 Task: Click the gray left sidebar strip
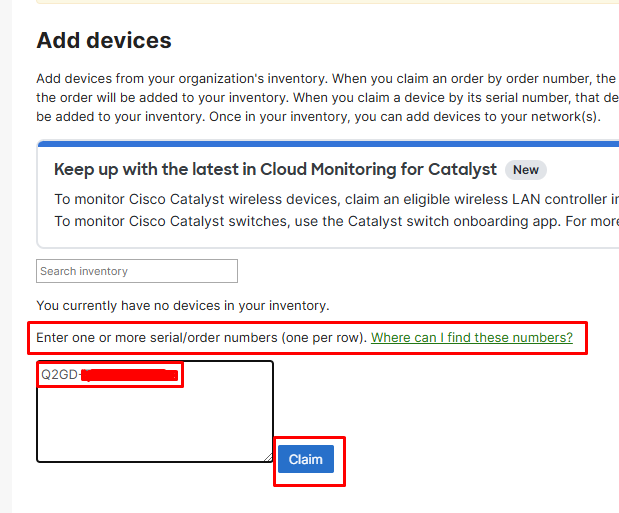[x=6, y=257]
